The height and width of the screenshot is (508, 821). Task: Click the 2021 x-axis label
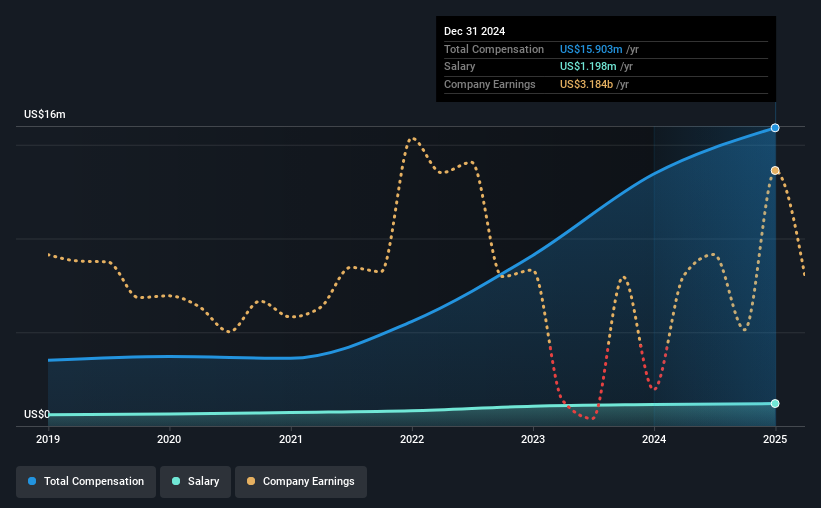pyautogui.click(x=291, y=439)
